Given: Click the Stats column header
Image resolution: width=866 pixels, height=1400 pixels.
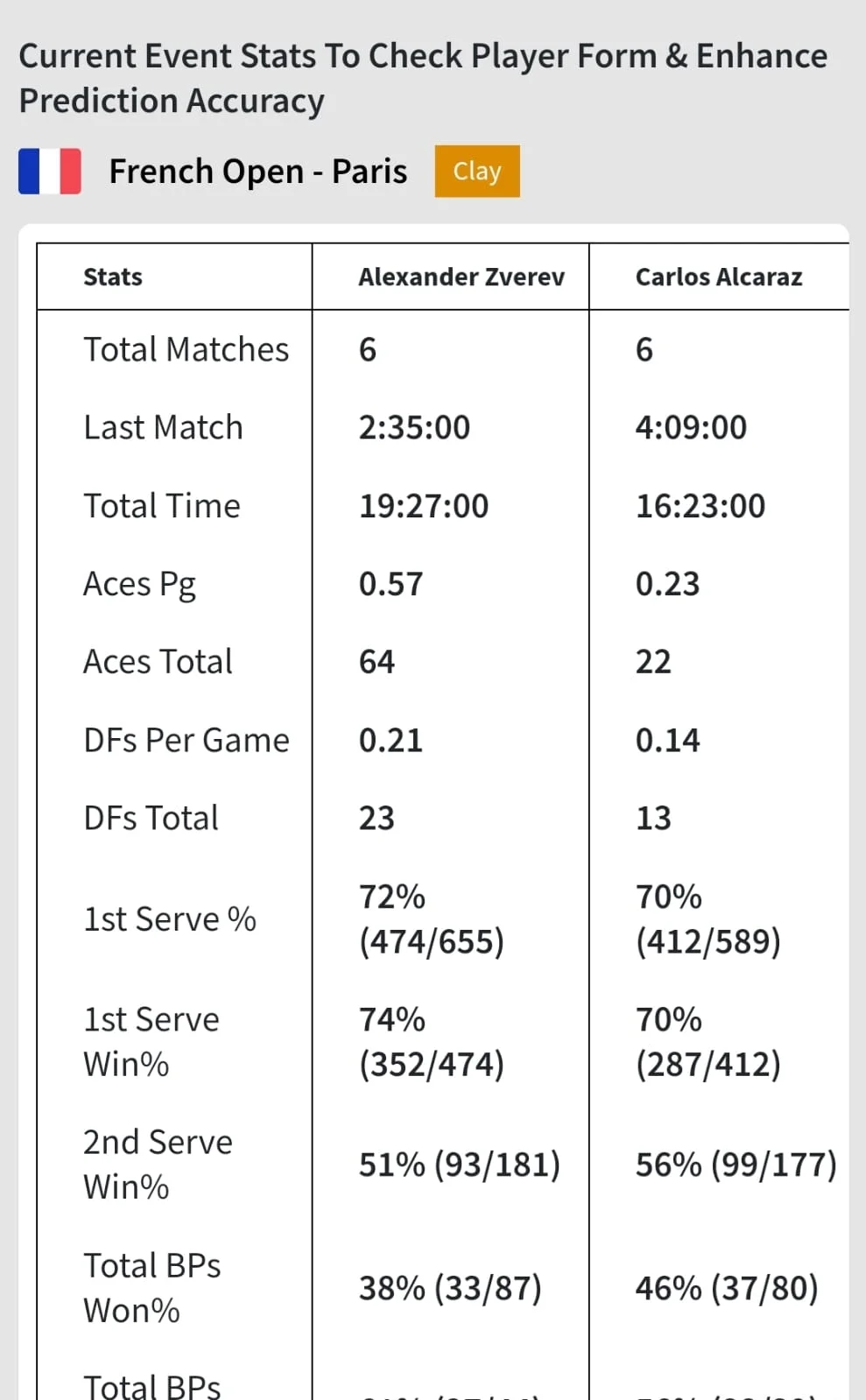Looking at the screenshot, I should point(113,277).
